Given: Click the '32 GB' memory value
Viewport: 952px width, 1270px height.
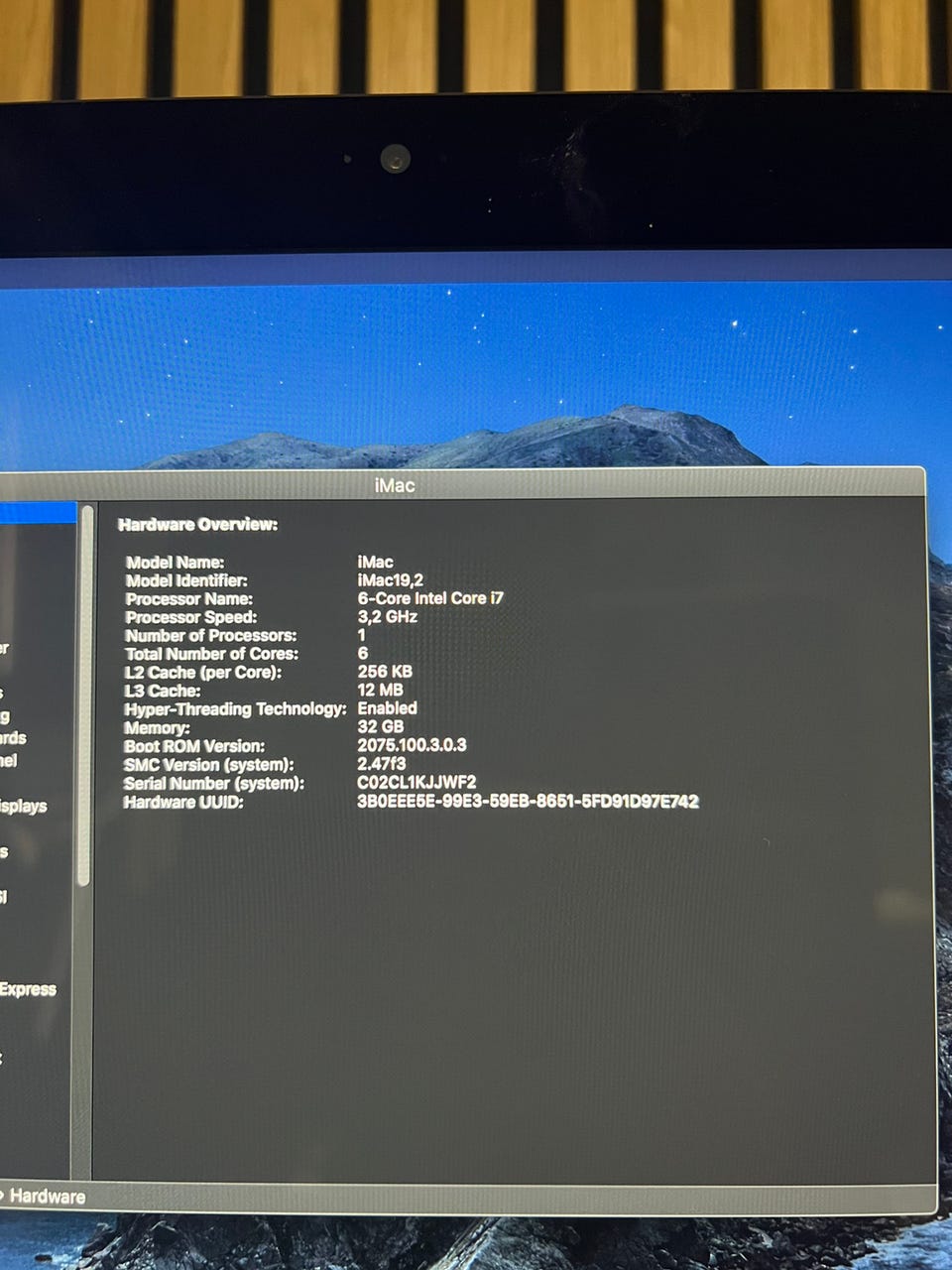Looking at the screenshot, I should point(381,726).
